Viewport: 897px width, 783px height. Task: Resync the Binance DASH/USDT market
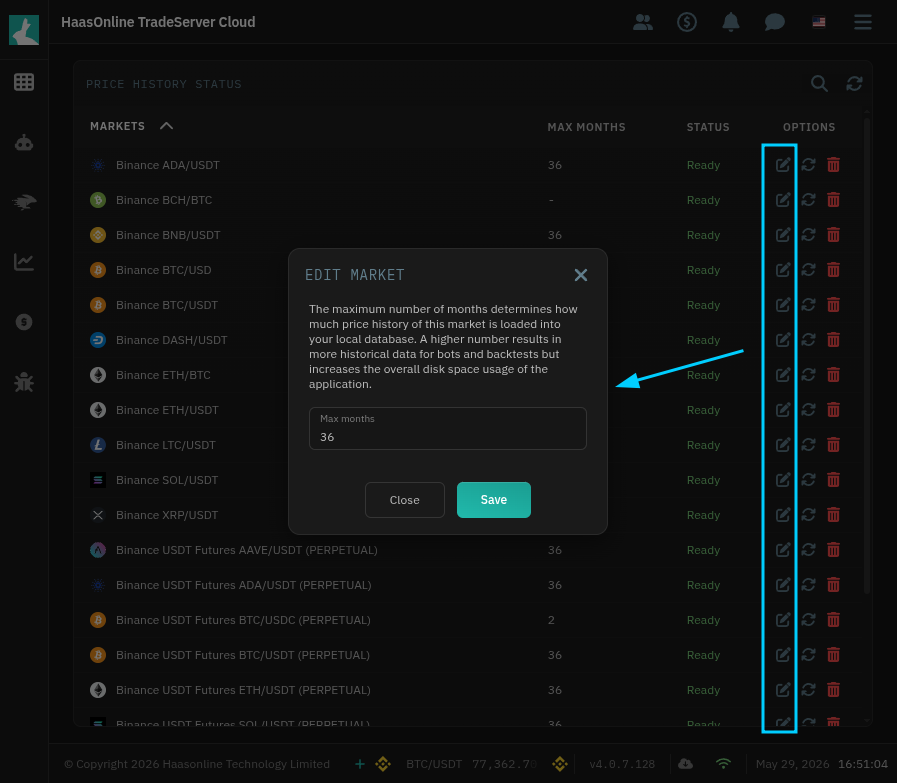click(x=808, y=340)
